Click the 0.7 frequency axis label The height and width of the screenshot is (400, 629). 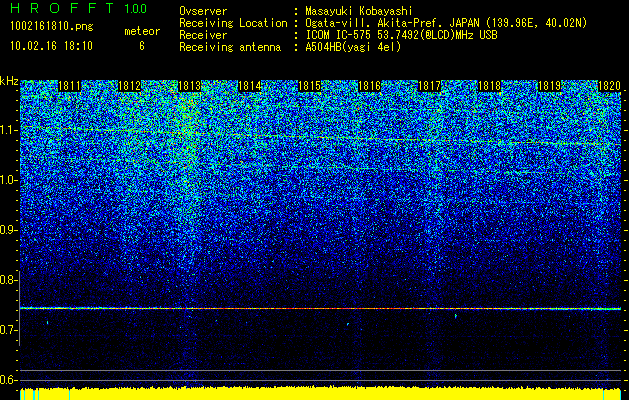point(8,330)
